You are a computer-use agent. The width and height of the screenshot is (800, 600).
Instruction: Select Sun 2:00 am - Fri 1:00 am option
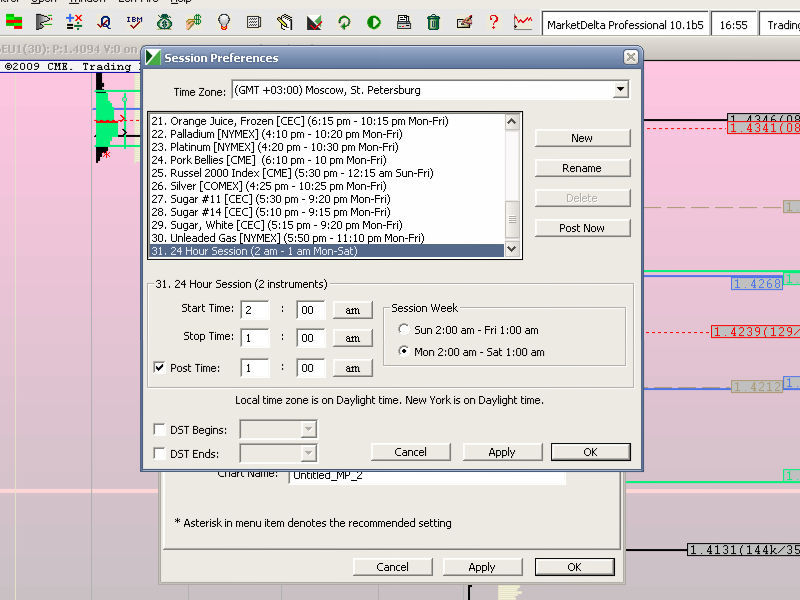403,330
